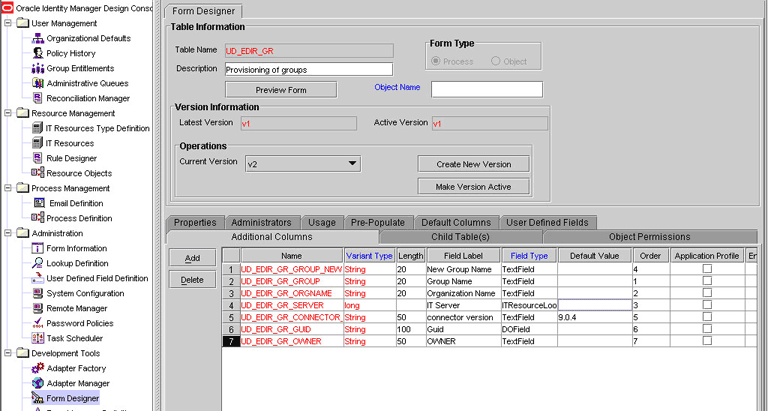Open IT Resources Type Definition icon

coord(38,128)
